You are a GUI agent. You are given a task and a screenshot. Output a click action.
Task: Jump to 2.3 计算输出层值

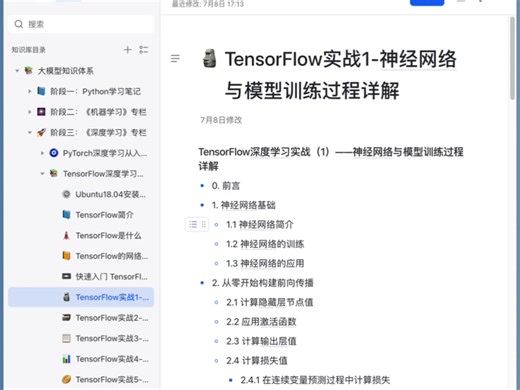pyautogui.click(x=261, y=341)
